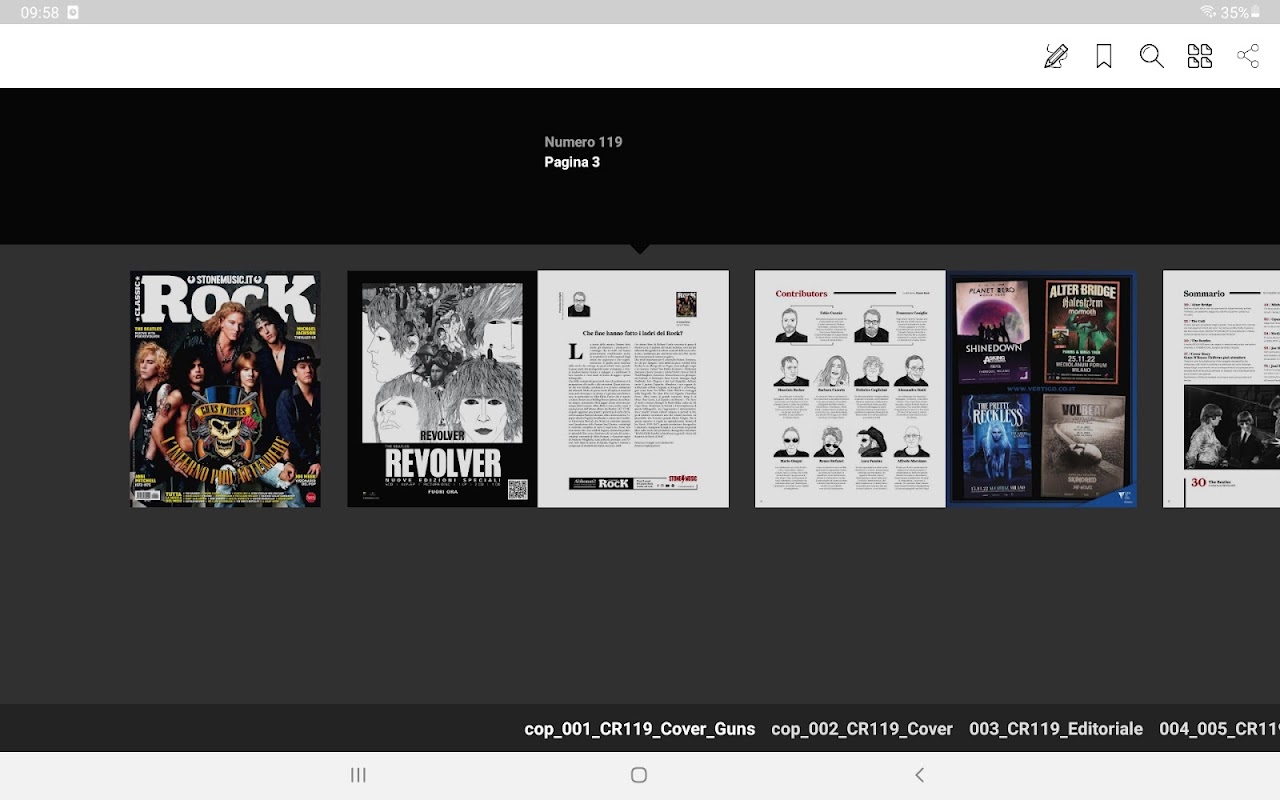Tap the share icon
Screen dimensions: 1280x800
[x=1248, y=56]
